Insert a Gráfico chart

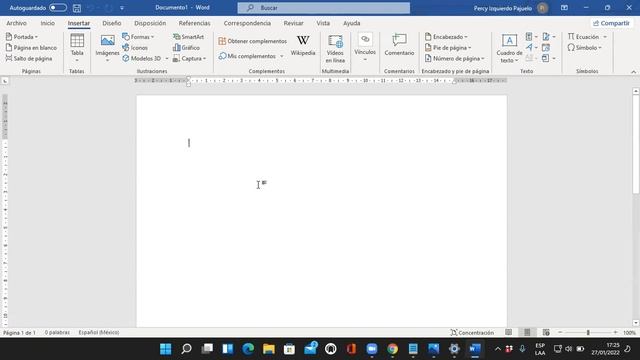point(187,48)
